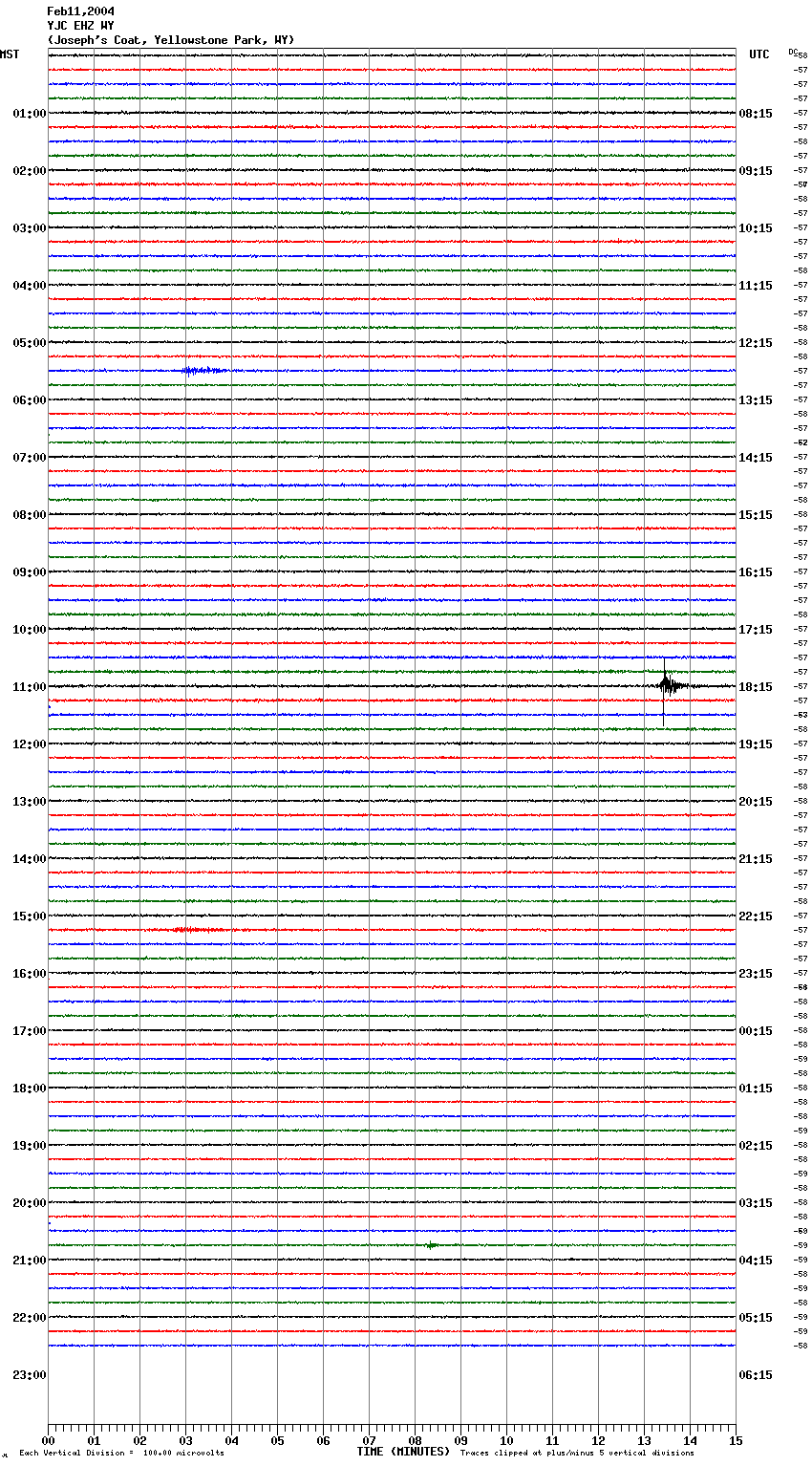Select the 19:00 MST time label
Screen dimensions: 812x1466
click(x=30, y=1146)
